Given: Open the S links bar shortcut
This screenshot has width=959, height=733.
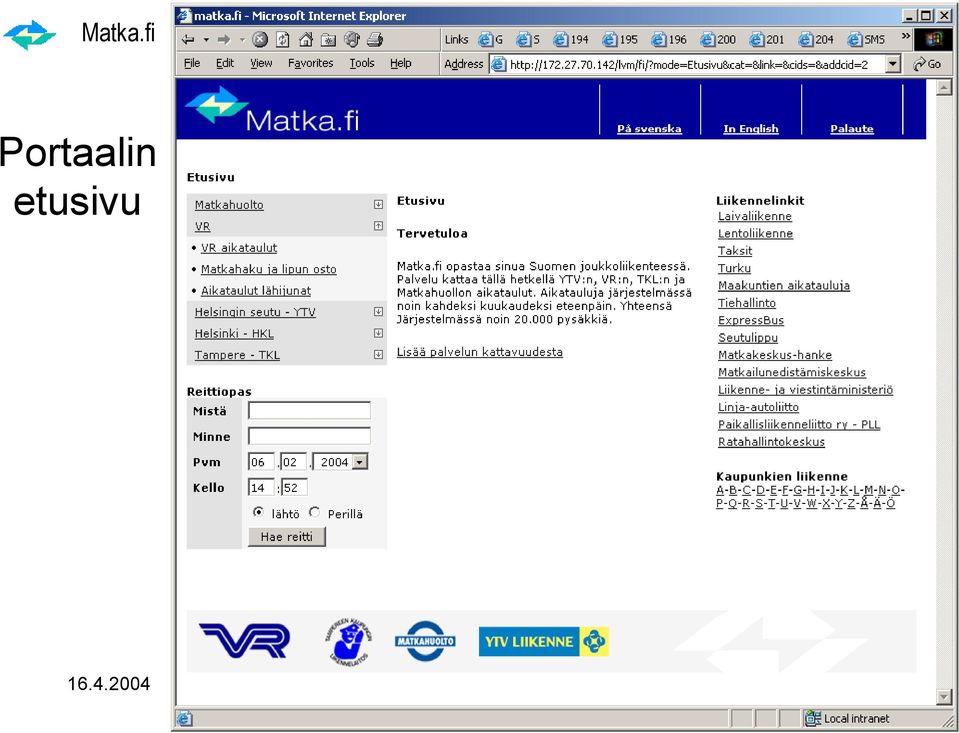Looking at the screenshot, I should point(528,40).
